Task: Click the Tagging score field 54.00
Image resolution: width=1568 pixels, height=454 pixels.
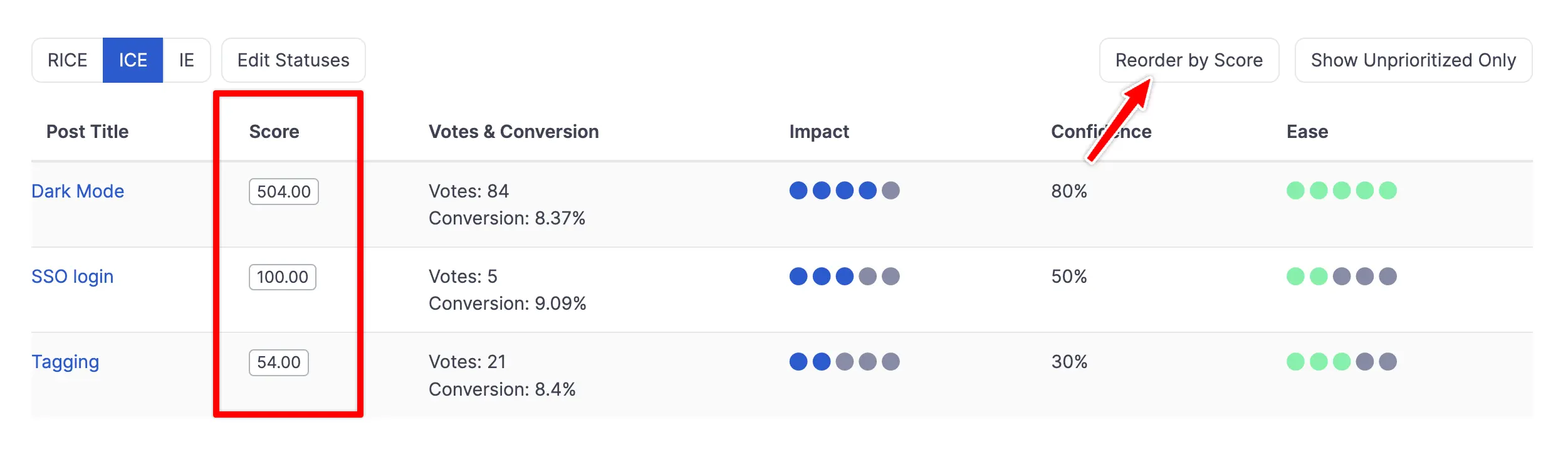Action: coord(279,362)
